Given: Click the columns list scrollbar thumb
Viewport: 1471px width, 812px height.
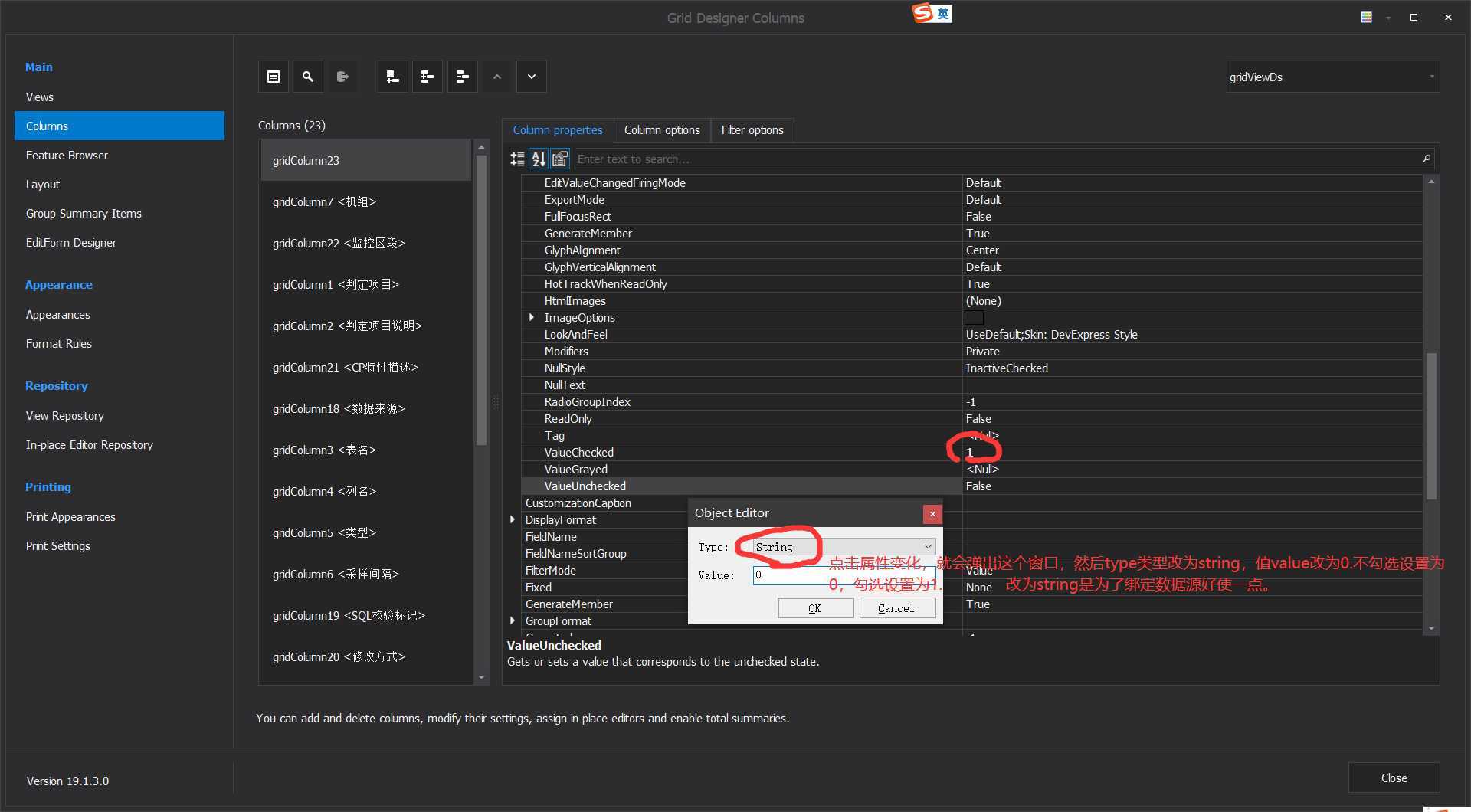Looking at the screenshot, I should (481, 300).
